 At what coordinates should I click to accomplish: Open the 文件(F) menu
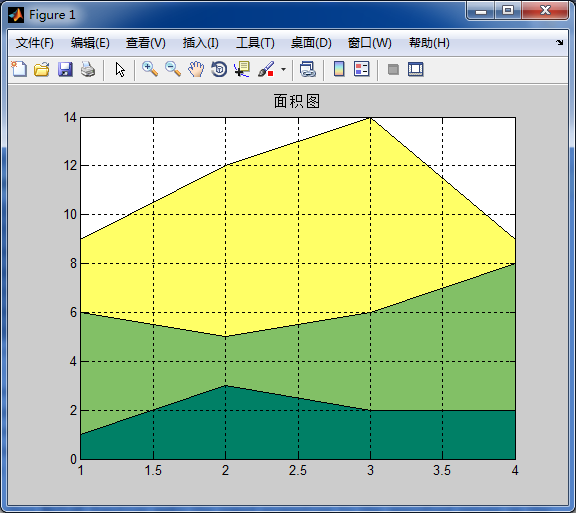(35, 43)
